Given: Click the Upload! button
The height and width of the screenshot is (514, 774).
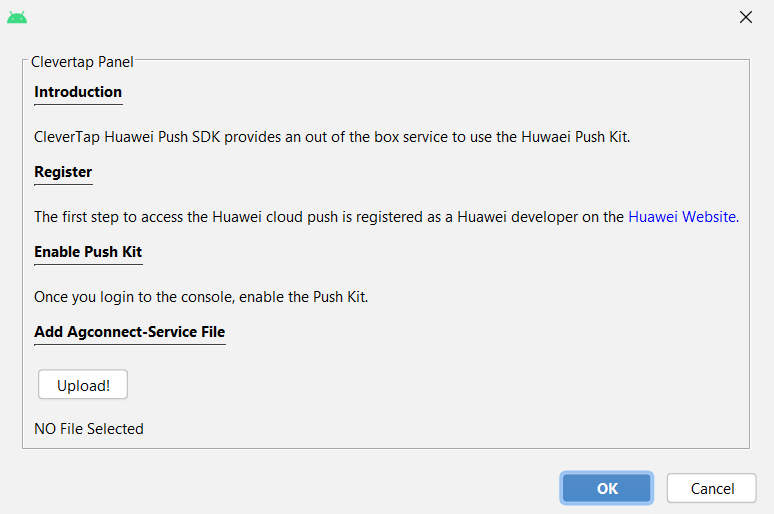Looking at the screenshot, I should [83, 385].
